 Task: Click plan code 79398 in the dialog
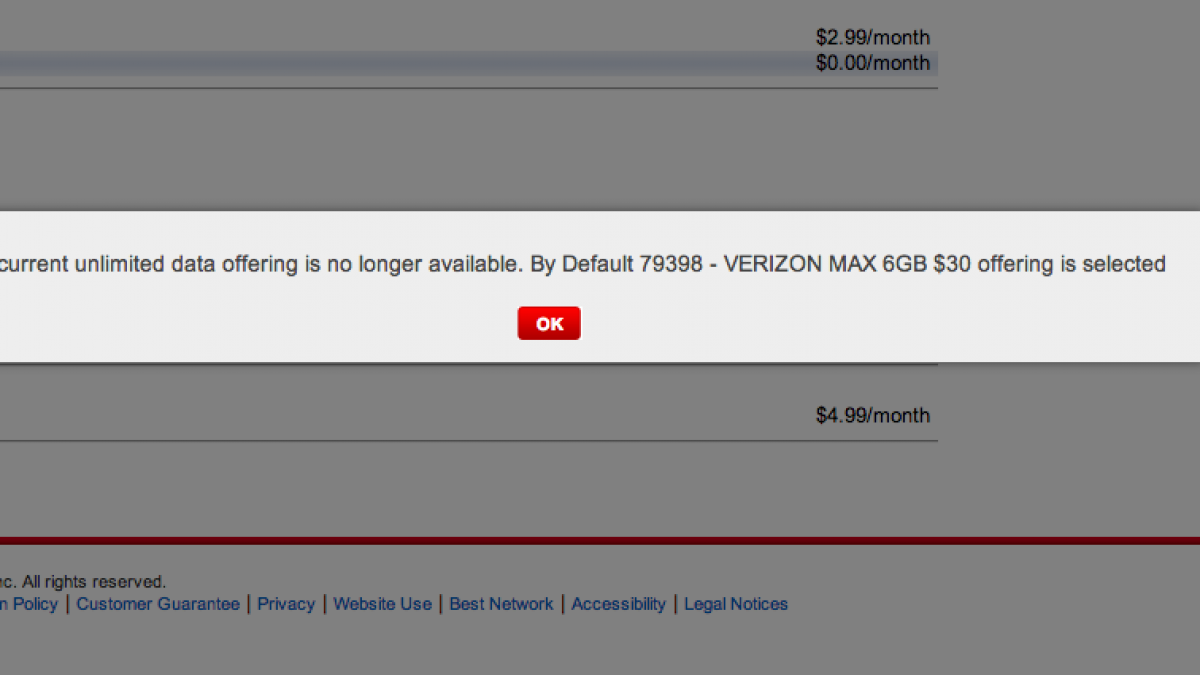click(x=670, y=265)
